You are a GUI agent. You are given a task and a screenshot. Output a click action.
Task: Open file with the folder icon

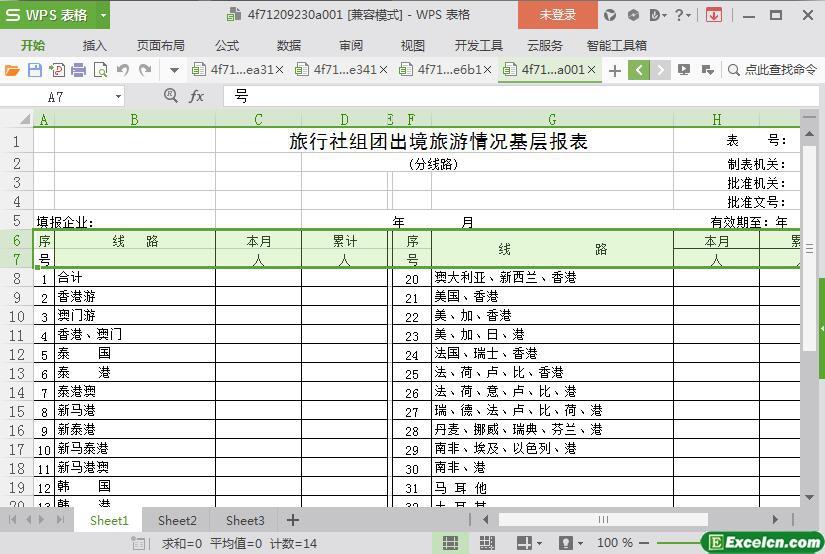(12, 70)
